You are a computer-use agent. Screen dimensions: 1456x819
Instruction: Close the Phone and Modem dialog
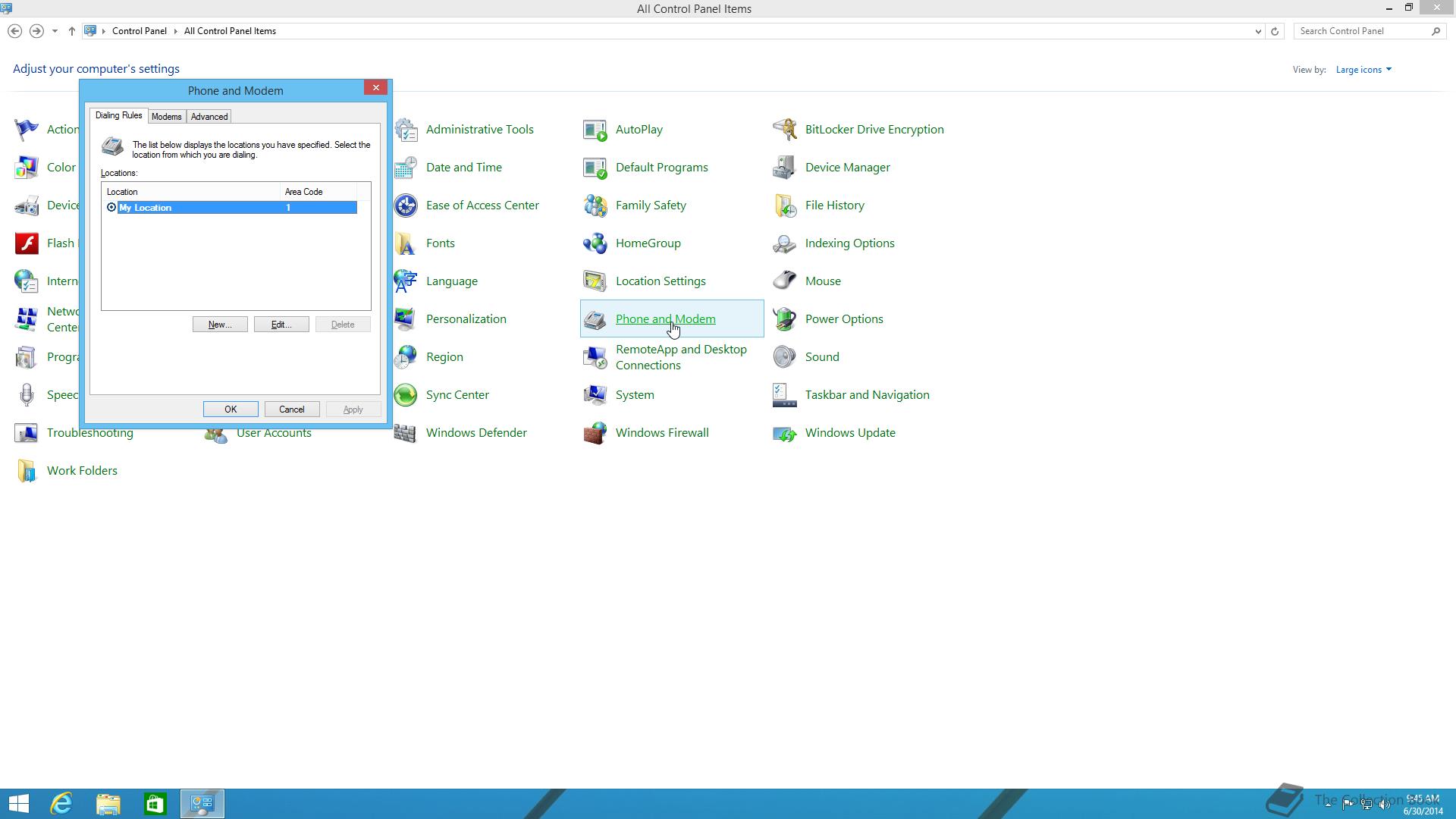pos(375,88)
